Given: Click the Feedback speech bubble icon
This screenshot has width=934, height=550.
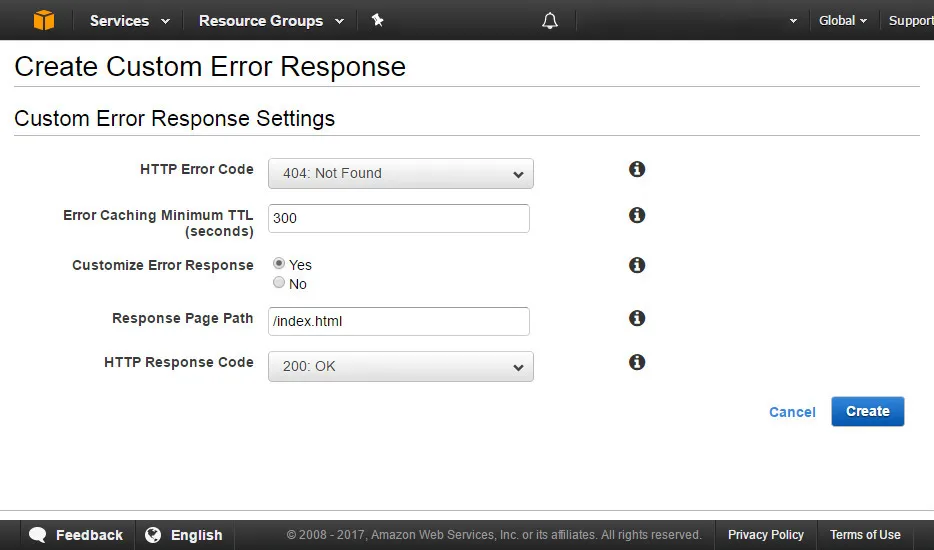Looking at the screenshot, I should [x=38, y=535].
